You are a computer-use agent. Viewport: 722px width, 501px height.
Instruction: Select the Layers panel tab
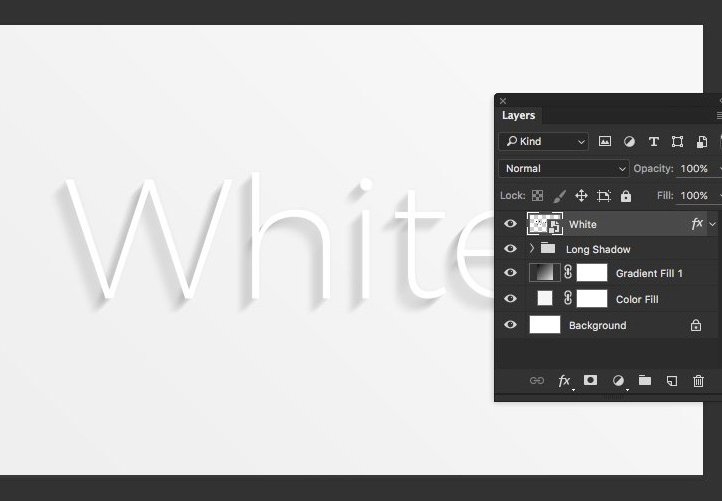pyautogui.click(x=518, y=116)
